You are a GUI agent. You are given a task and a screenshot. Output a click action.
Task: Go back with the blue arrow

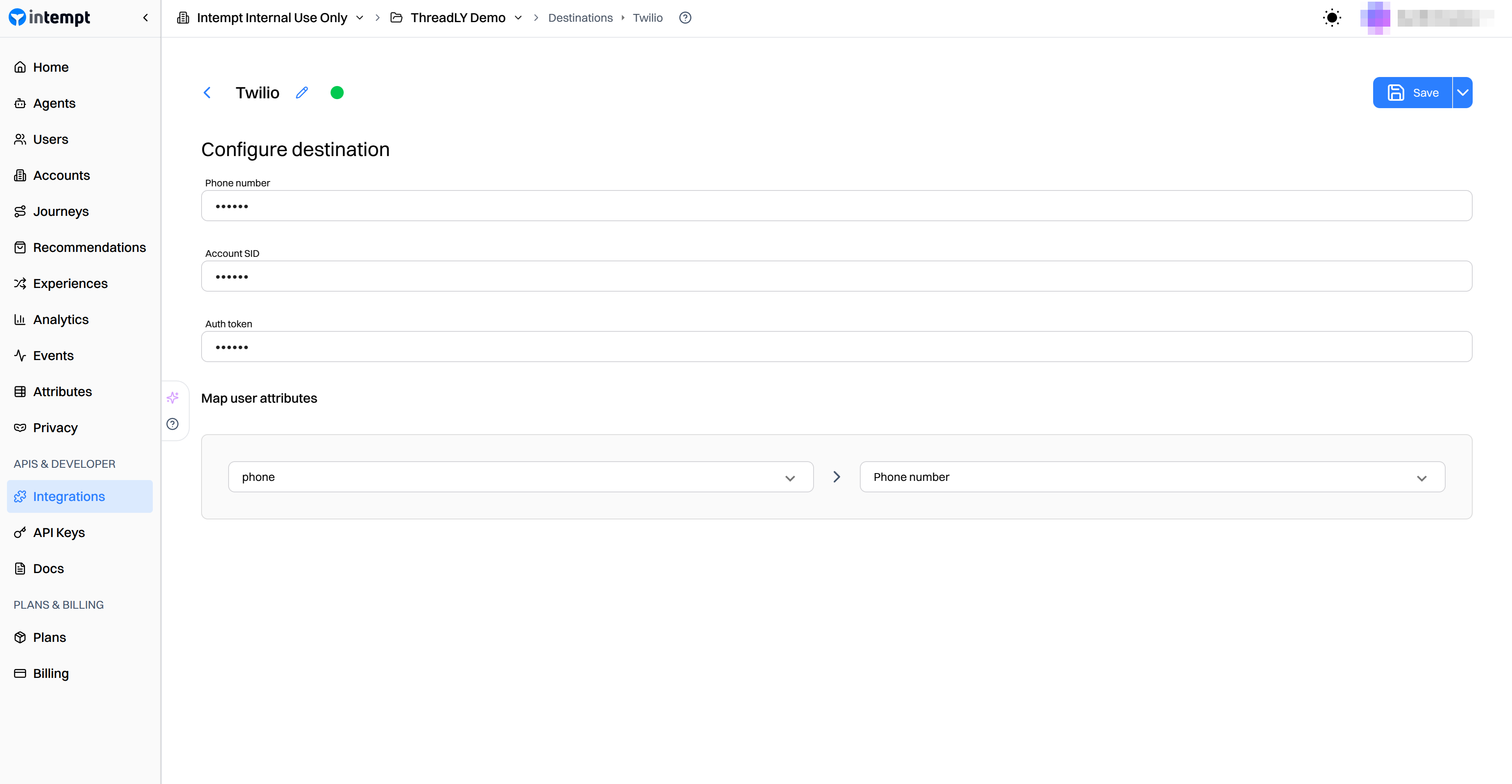click(207, 93)
